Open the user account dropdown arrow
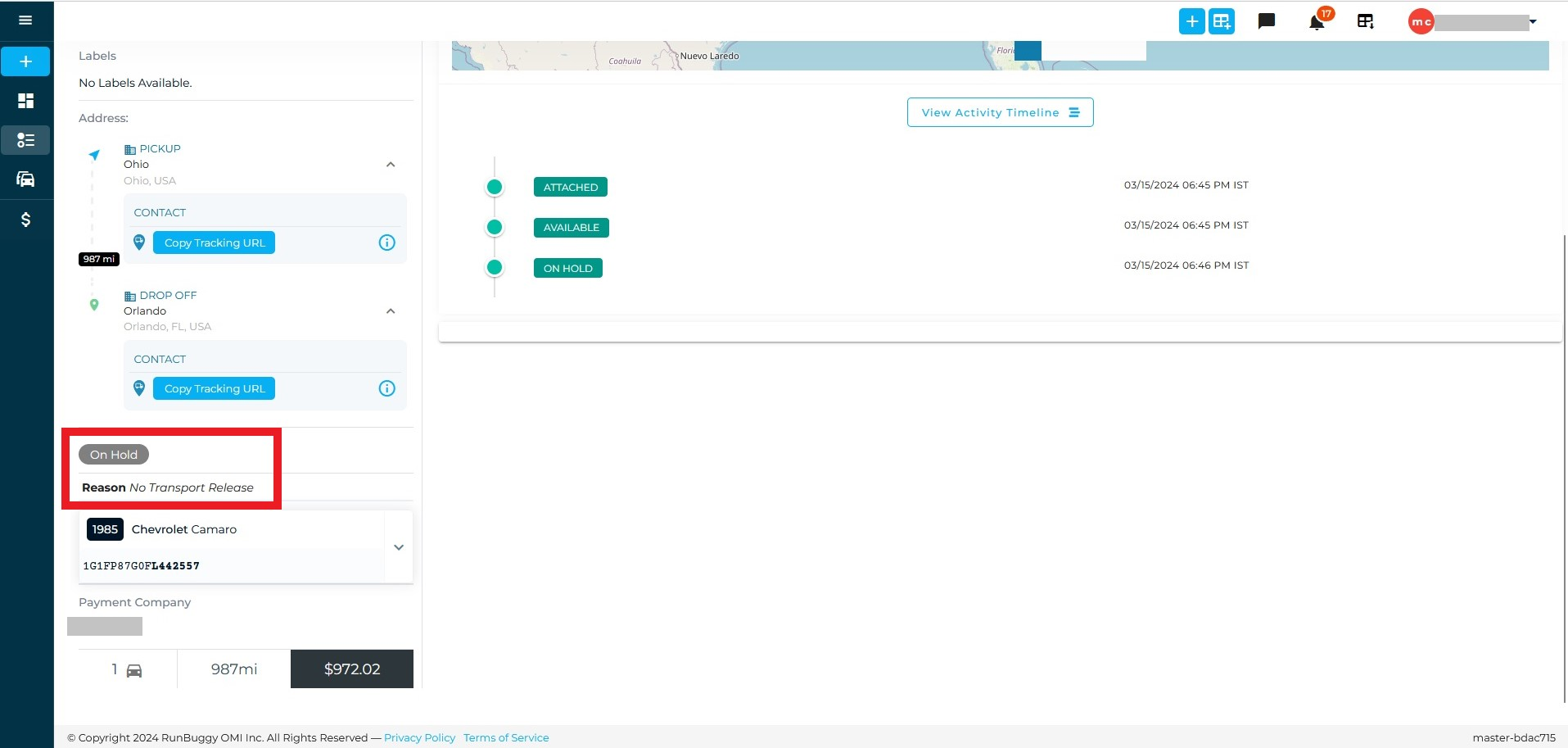This screenshot has height=748, width=1568. [x=1533, y=22]
